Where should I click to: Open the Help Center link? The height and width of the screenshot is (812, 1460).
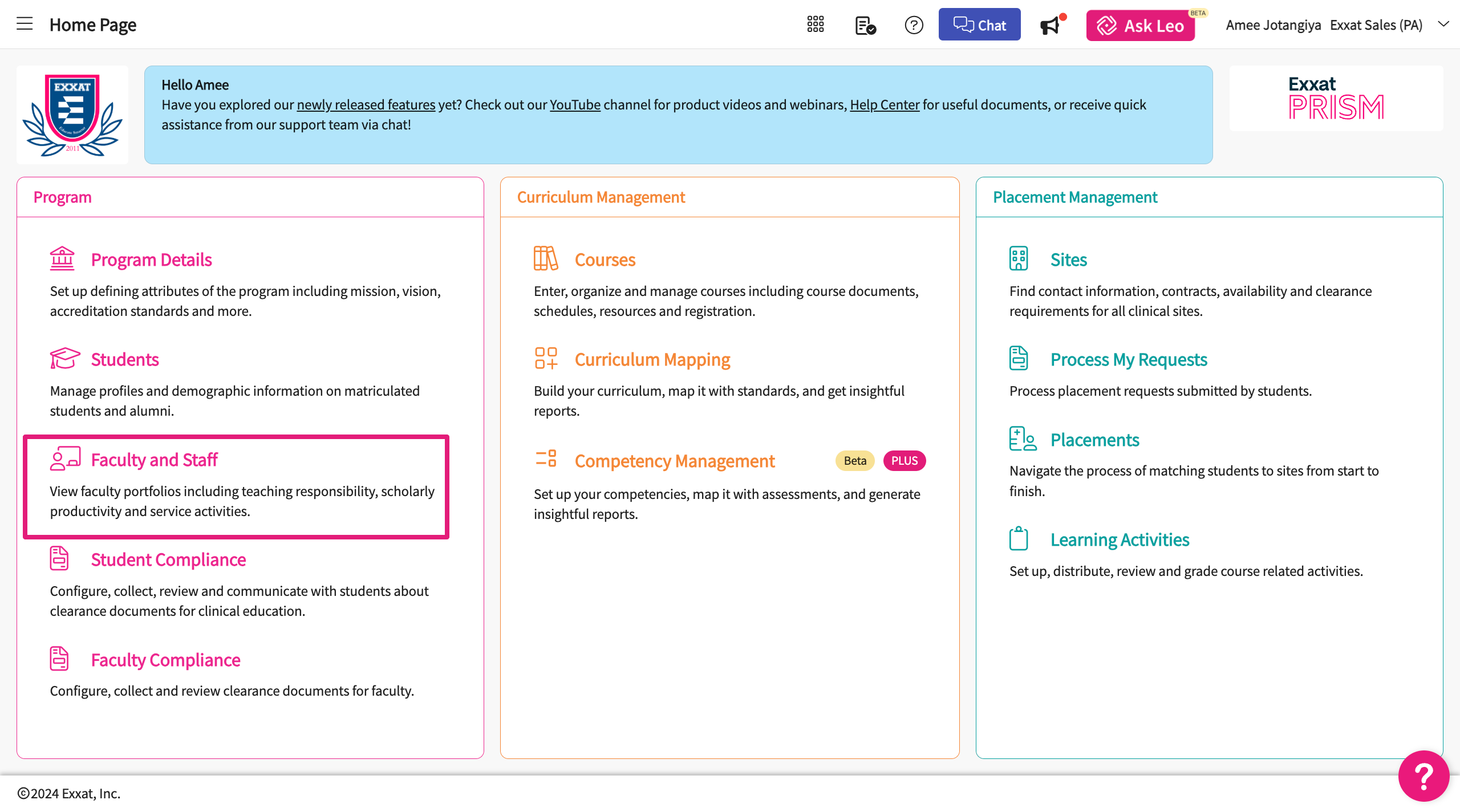click(x=885, y=105)
